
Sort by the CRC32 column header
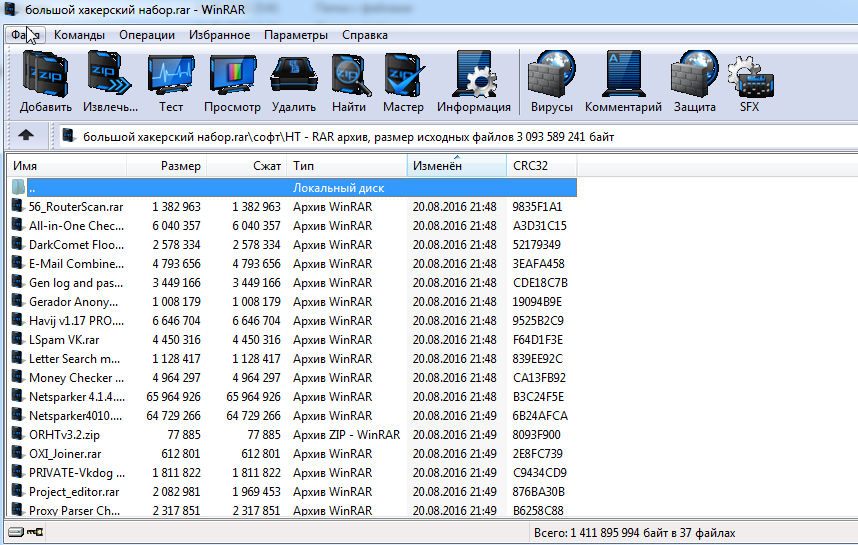click(542, 166)
